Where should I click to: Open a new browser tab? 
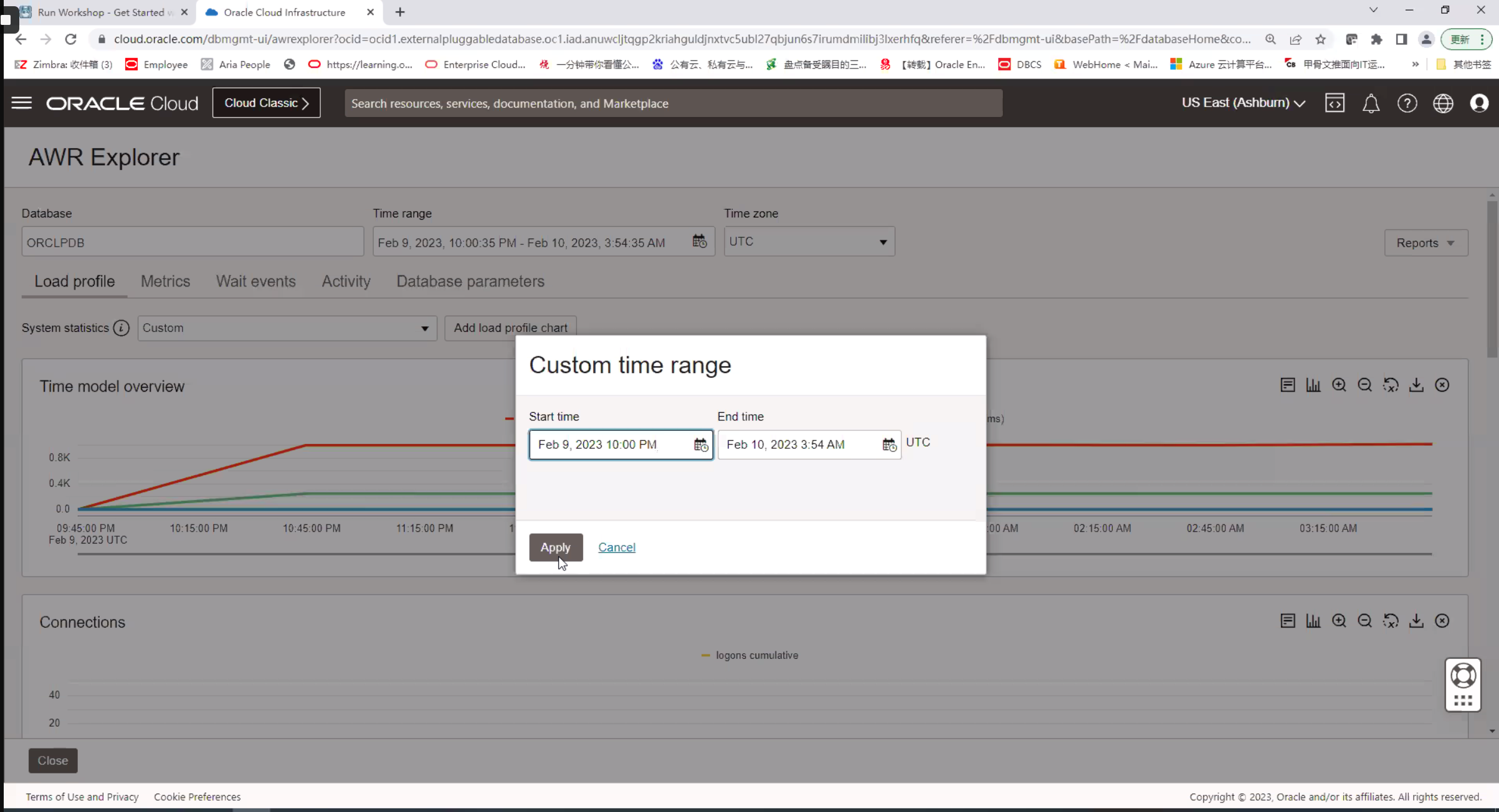[399, 12]
